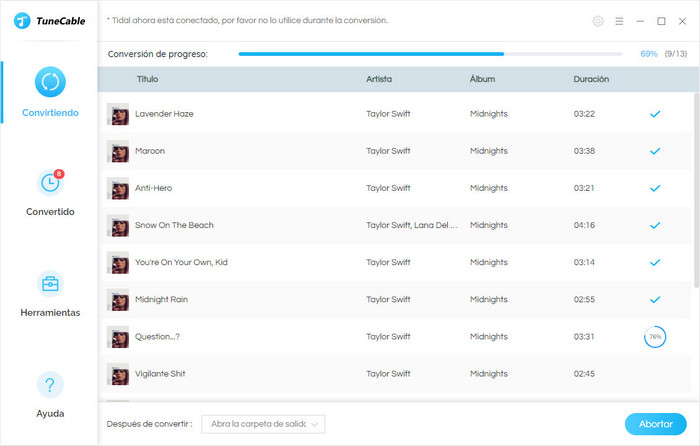Click the Lavender Haze album thumbnail
Screen dimensions: 700x446
click(x=118, y=114)
